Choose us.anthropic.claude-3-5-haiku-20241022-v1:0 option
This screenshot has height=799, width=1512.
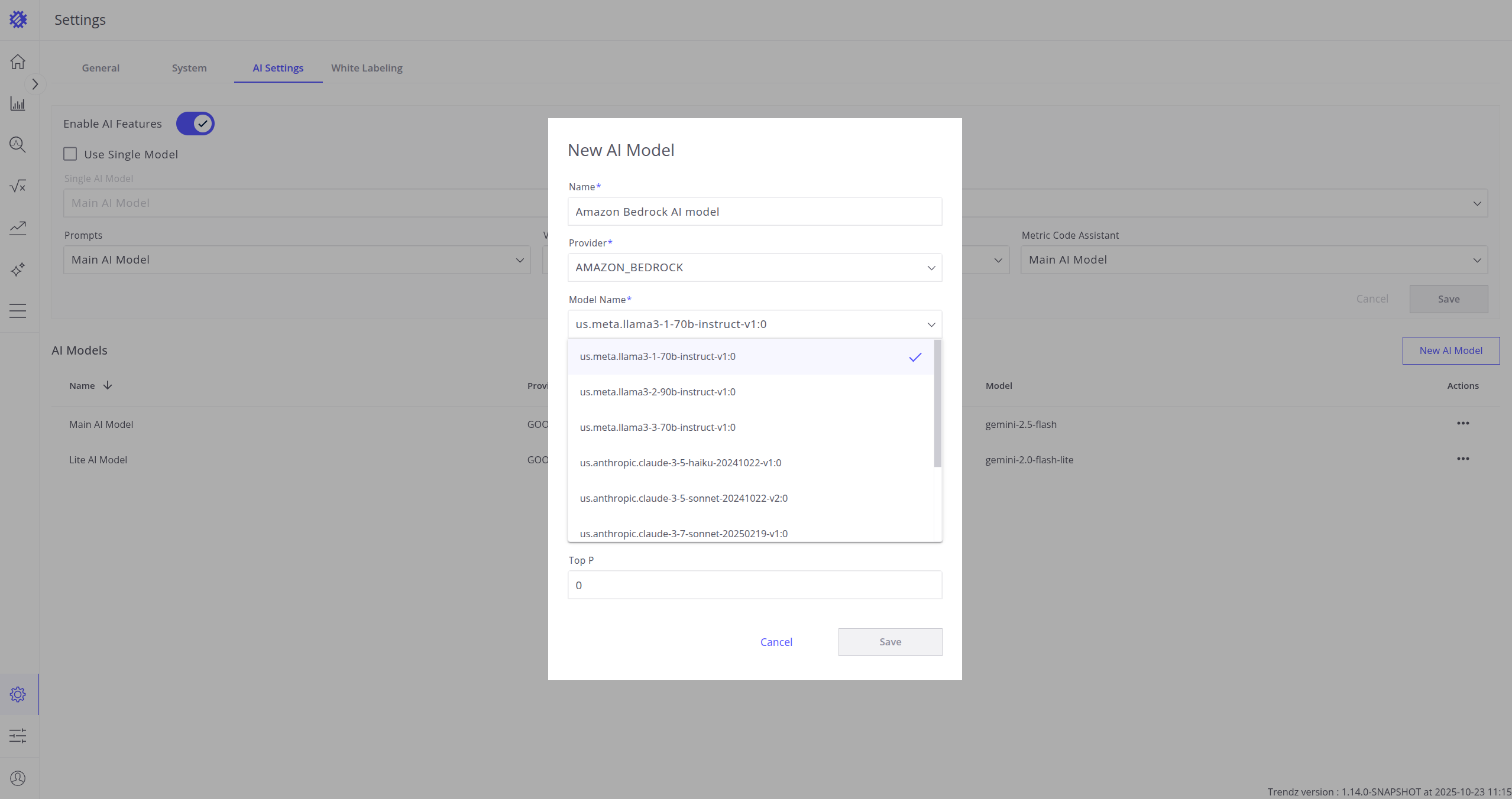[681, 463]
